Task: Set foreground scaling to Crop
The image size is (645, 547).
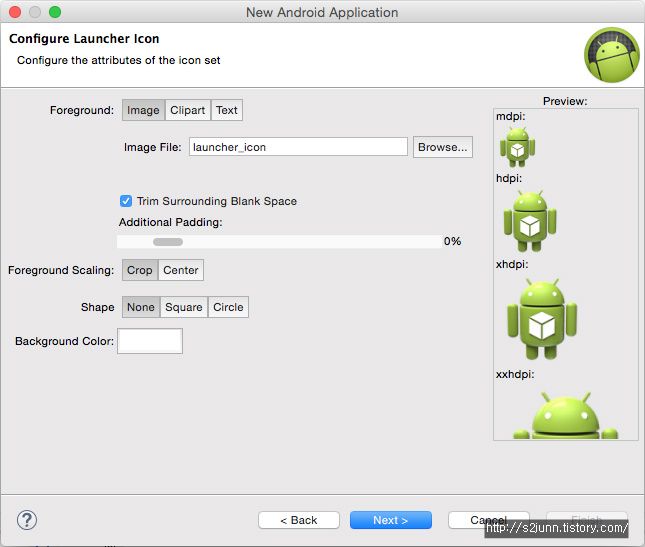Action: 140,270
